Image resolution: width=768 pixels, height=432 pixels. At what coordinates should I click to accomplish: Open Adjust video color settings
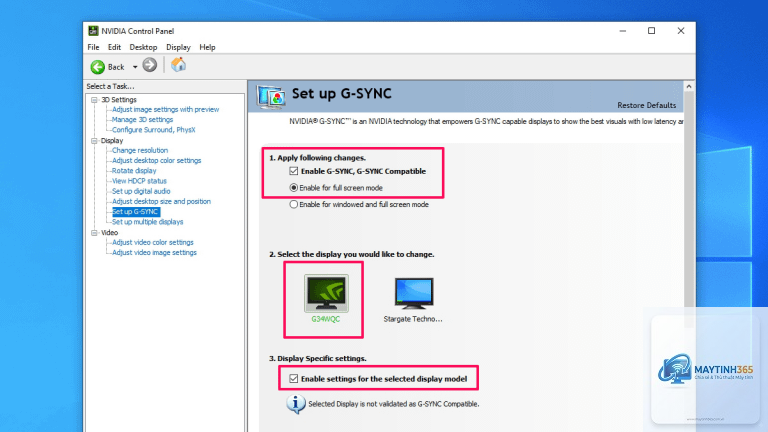tap(153, 242)
